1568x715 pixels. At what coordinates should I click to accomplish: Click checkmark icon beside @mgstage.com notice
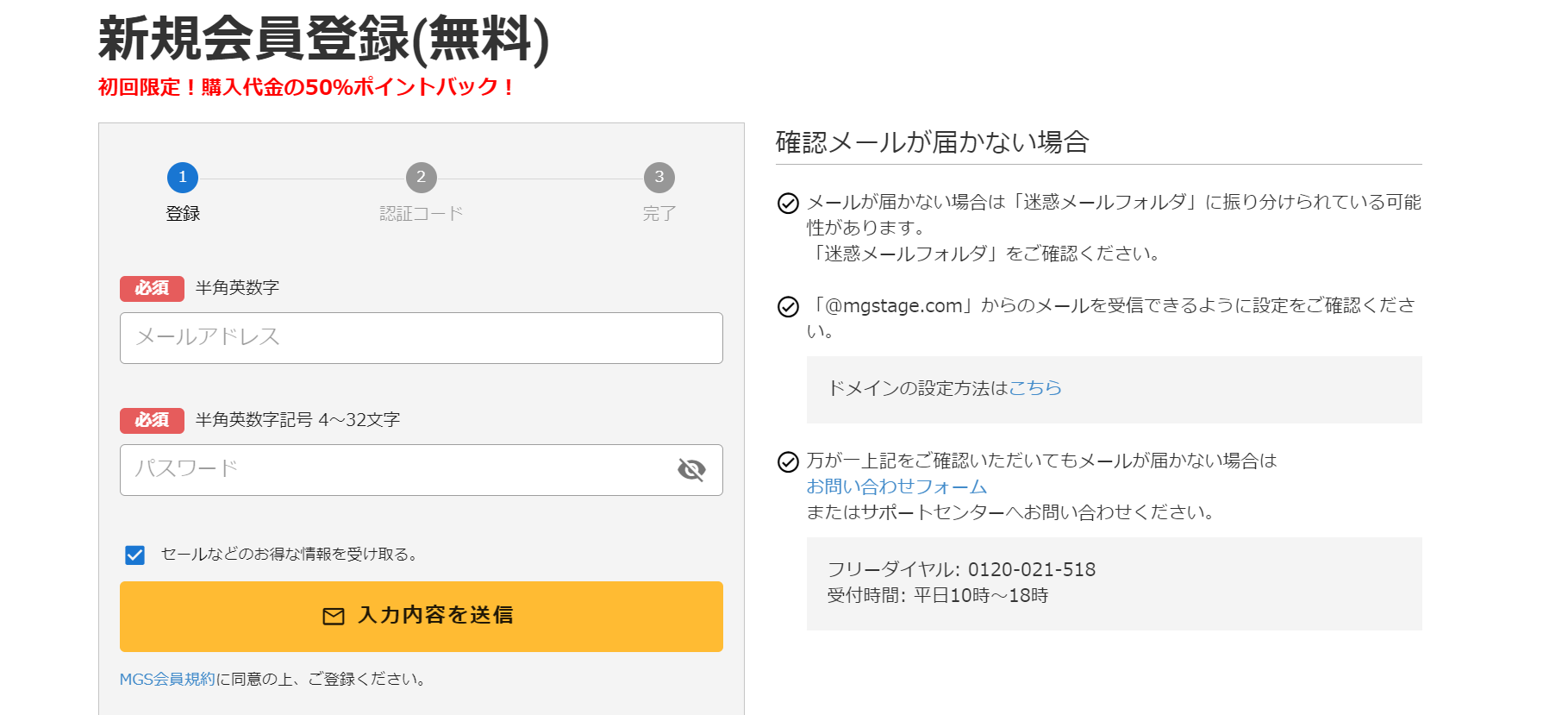pos(788,307)
